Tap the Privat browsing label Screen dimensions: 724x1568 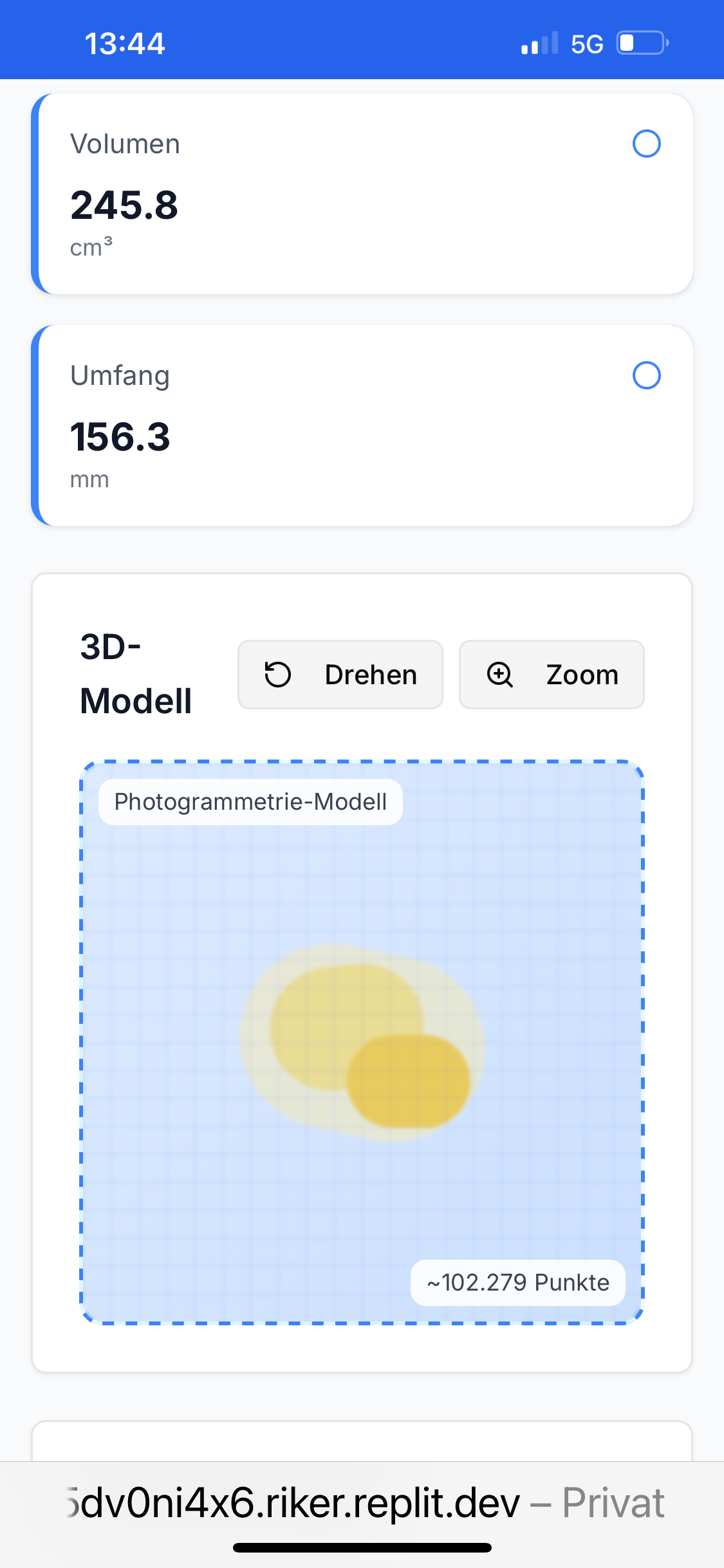[613, 1504]
